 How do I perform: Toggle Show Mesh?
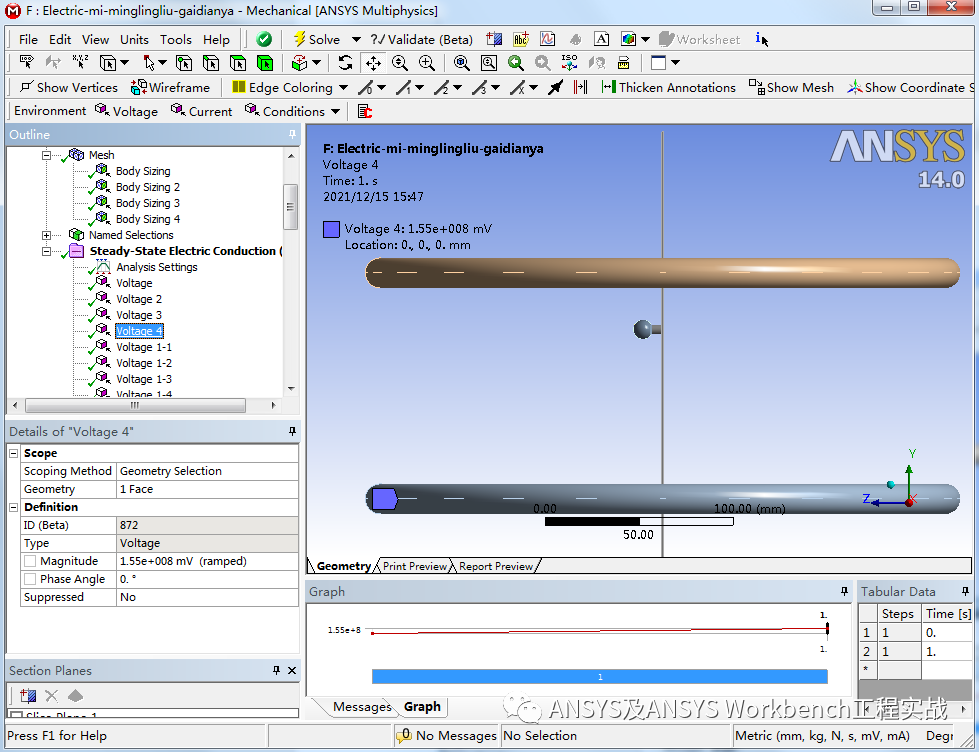pos(791,87)
